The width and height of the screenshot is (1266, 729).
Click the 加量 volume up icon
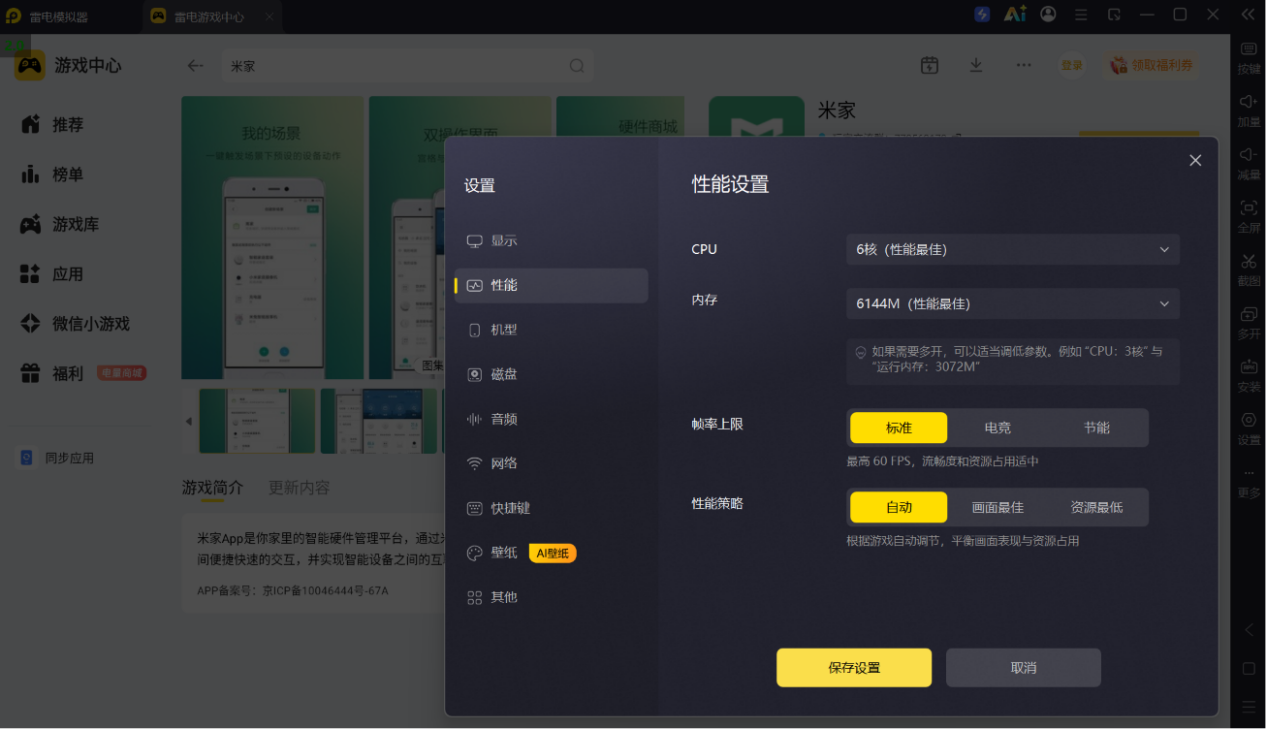pos(1249,111)
